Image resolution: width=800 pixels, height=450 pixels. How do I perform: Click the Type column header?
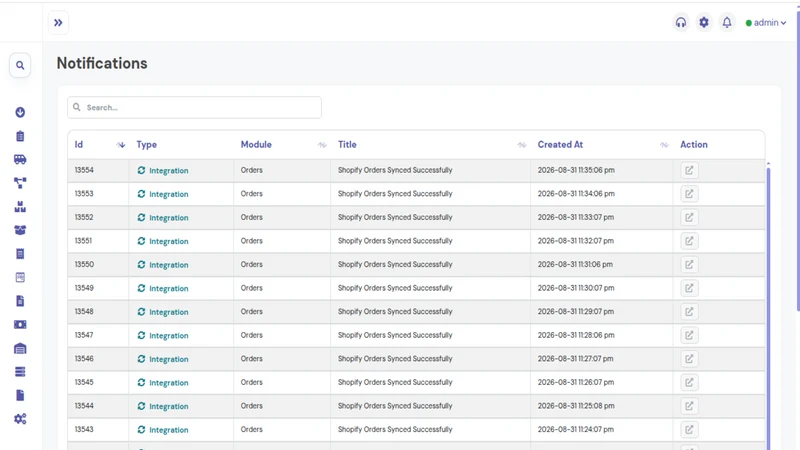coord(146,145)
